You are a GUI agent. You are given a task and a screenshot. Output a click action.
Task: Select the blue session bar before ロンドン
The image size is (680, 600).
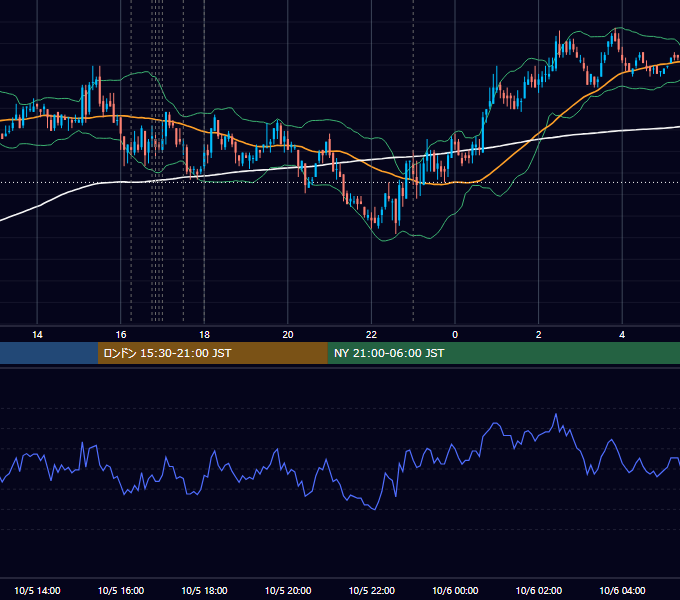click(49, 353)
